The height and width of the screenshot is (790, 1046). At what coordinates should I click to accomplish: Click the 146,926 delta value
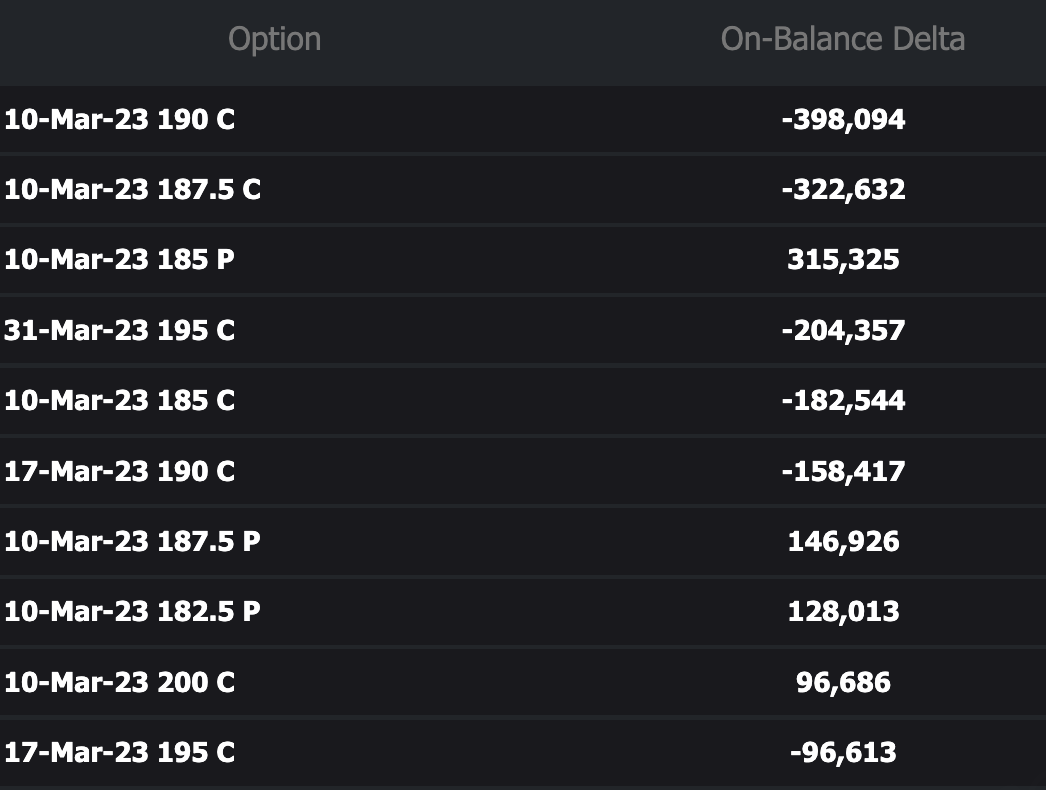pyautogui.click(x=843, y=542)
